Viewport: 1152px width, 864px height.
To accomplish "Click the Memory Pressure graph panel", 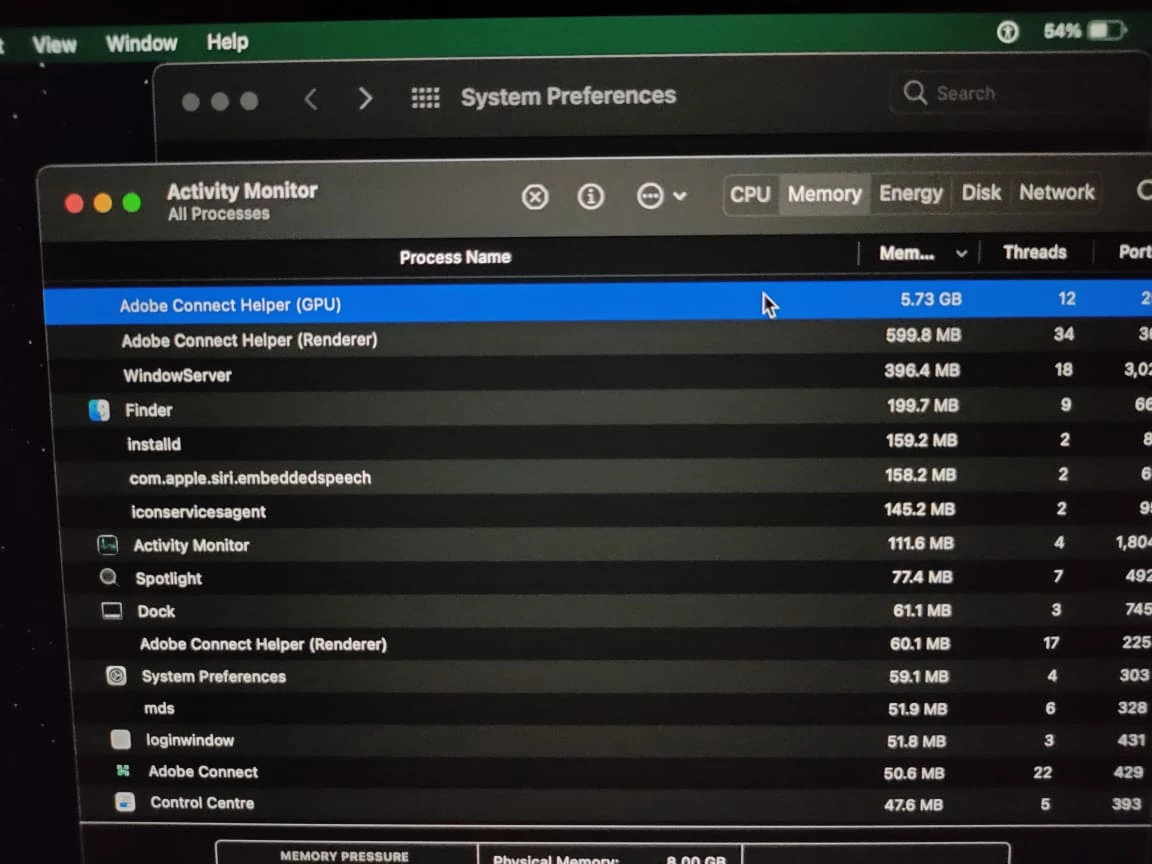I will [x=346, y=853].
